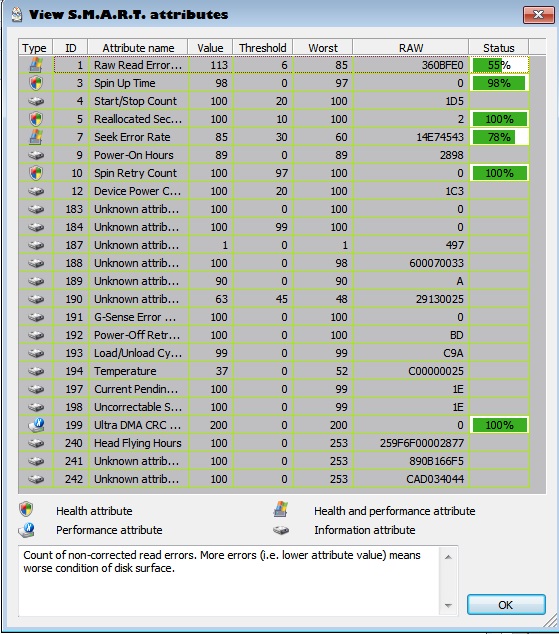Close the S.M.A.R.T. attributes window

[x=538, y=15]
